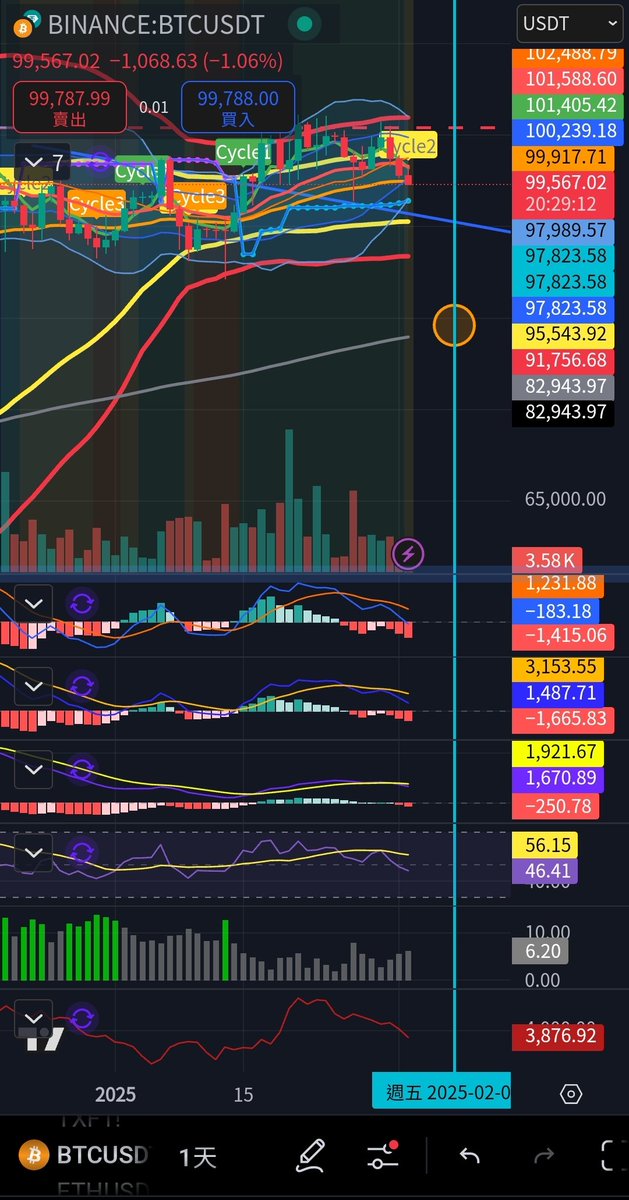The width and height of the screenshot is (629, 1200).
Task: Click the orange 99,917.71 price label
Action: pyautogui.click(x=563, y=157)
